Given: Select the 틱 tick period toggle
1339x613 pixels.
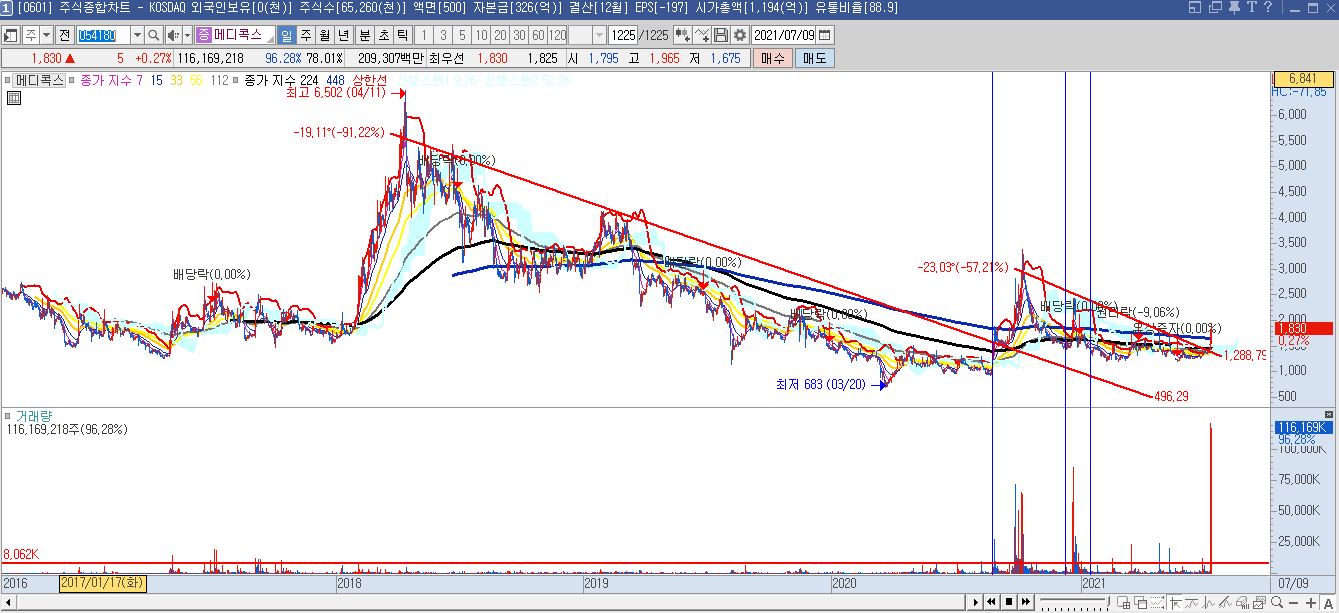Looking at the screenshot, I should (402, 35).
